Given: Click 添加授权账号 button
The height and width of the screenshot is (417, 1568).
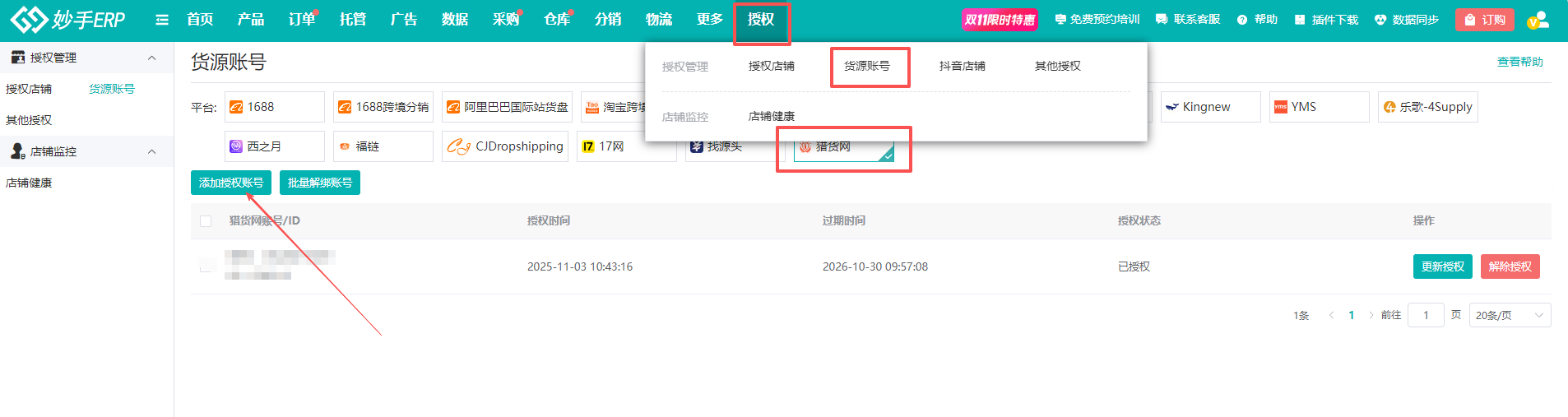Looking at the screenshot, I should 231,183.
